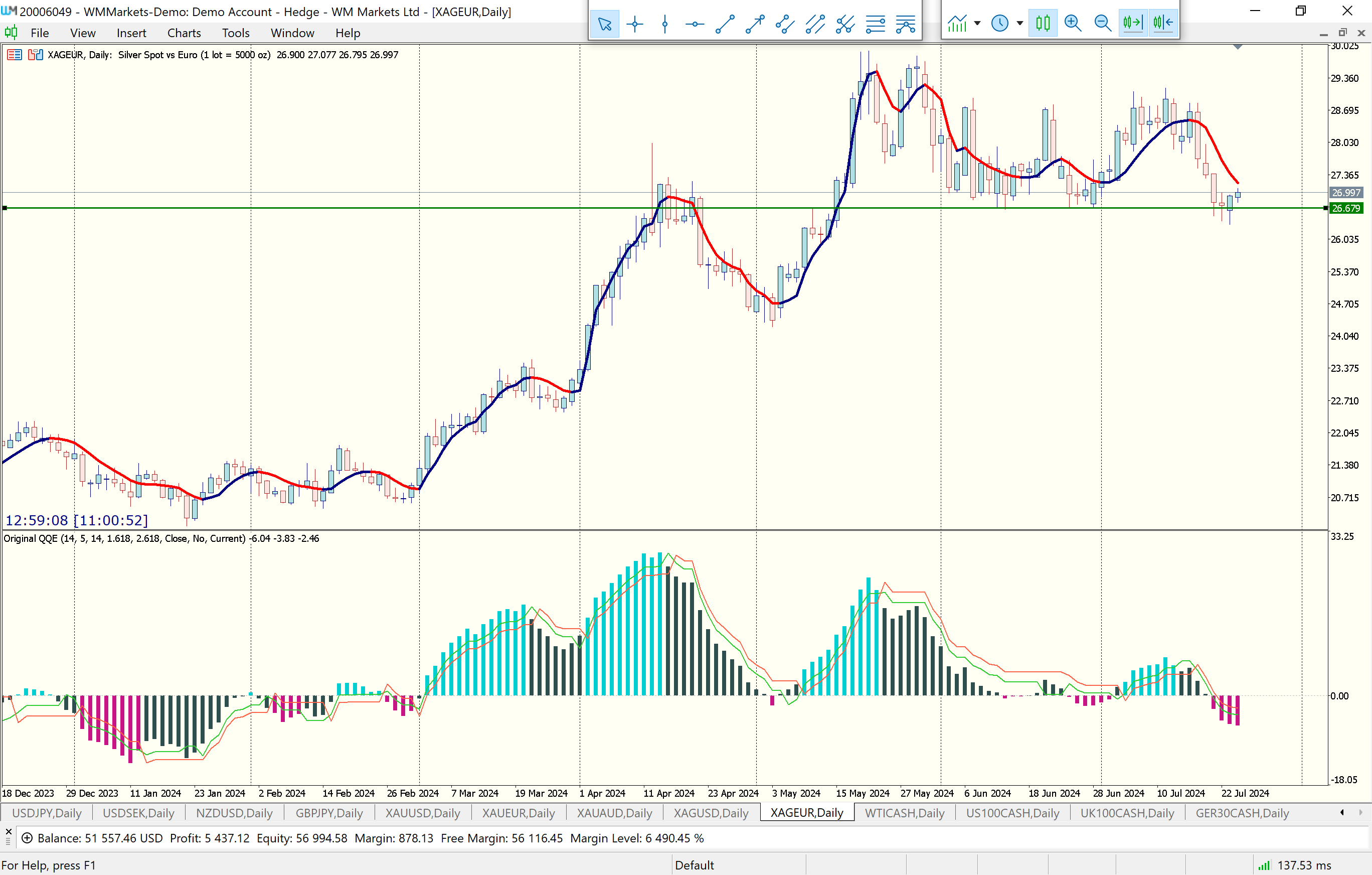Select the crosshair cursor tool

click(635, 24)
